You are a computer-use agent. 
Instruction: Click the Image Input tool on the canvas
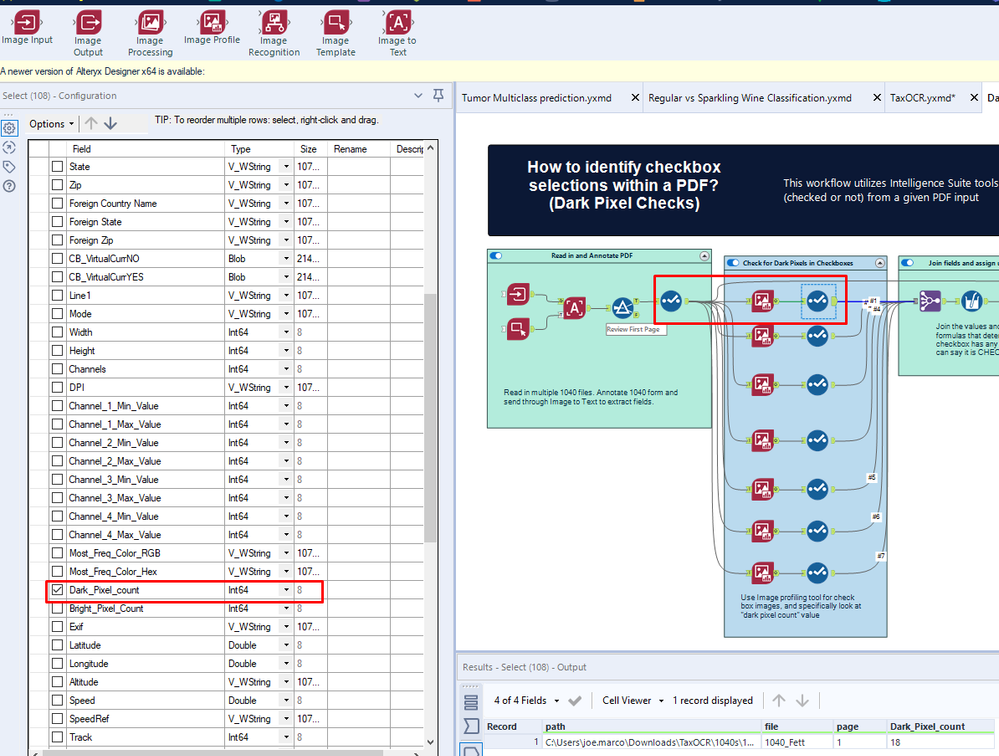(x=518, y=294)
